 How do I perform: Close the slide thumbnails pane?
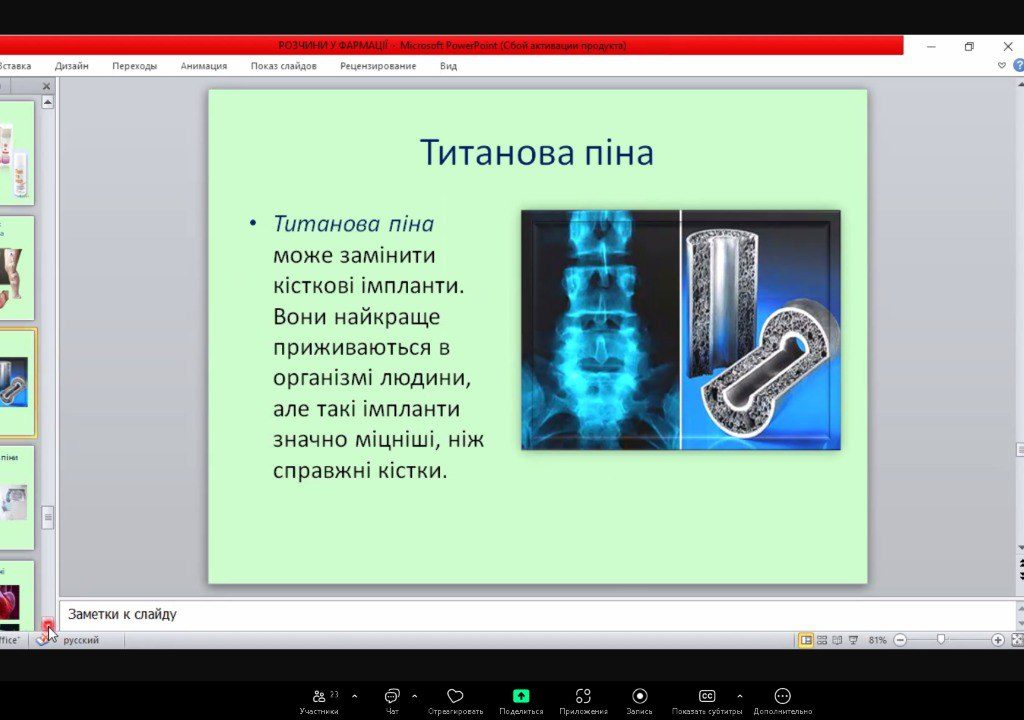tap(46, 86)
